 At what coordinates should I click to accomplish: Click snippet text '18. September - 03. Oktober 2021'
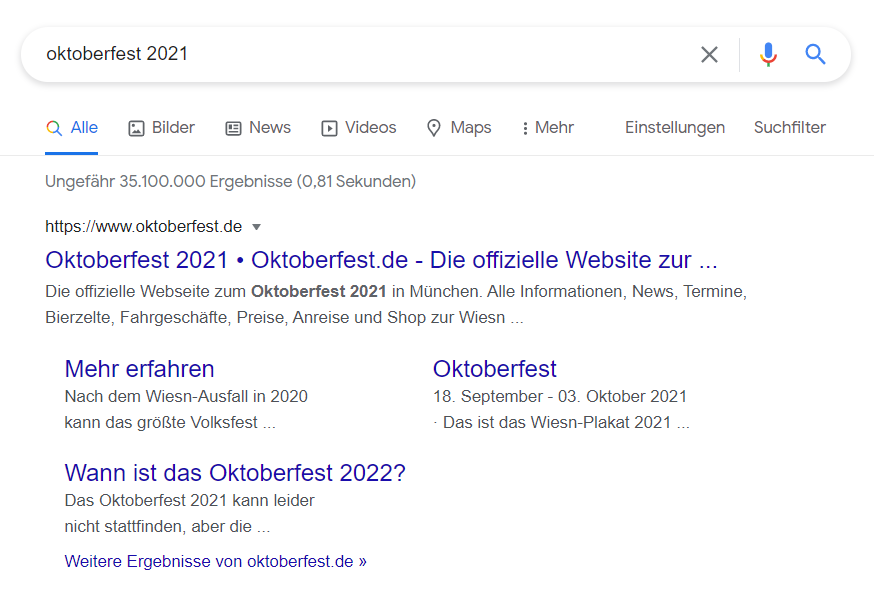coord(560,396)
